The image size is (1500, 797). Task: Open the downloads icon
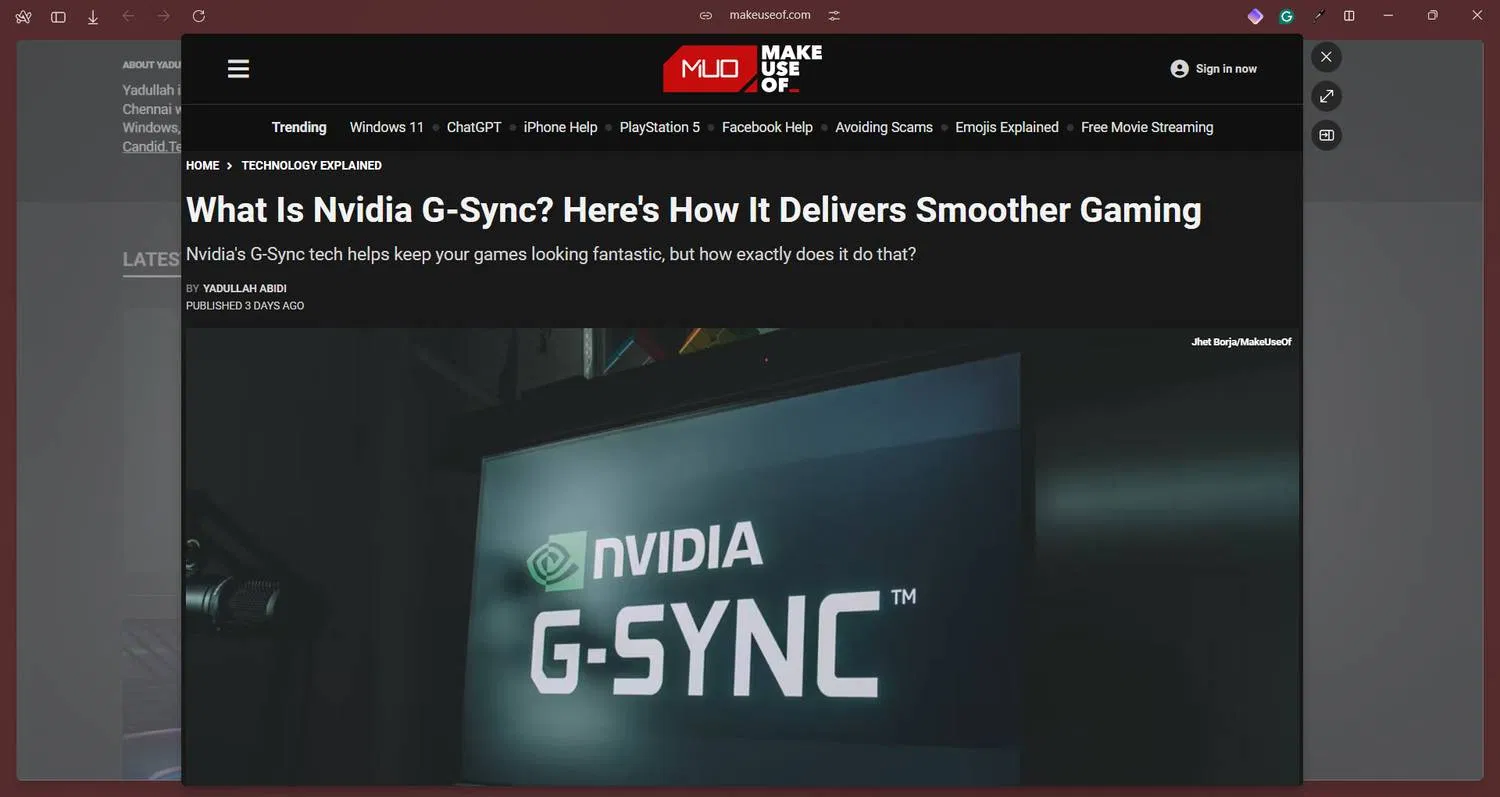tap(93, 16)
